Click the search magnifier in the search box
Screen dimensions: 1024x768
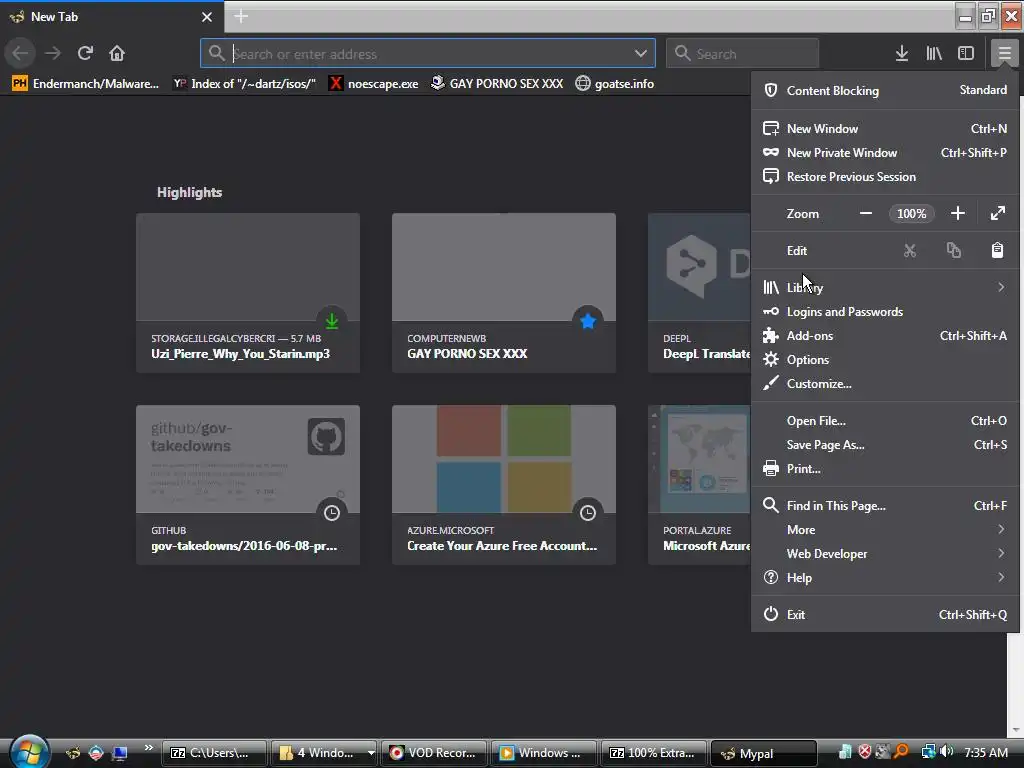click(682, 53)
